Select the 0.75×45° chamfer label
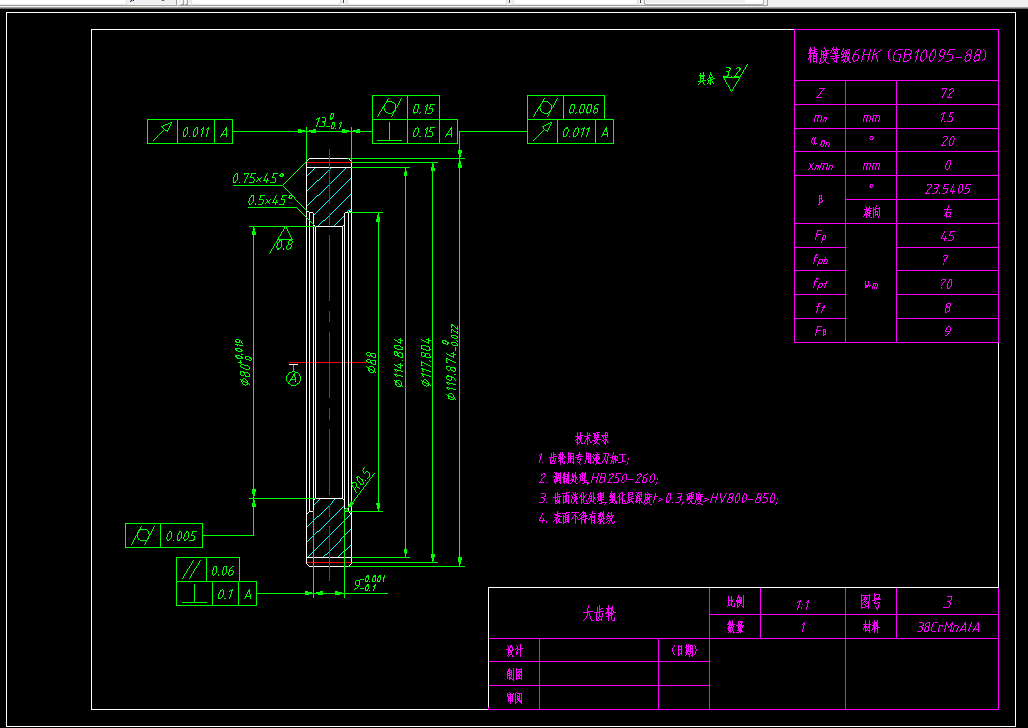This screenshot has height=728, width=1028. [x=258, y=178]
